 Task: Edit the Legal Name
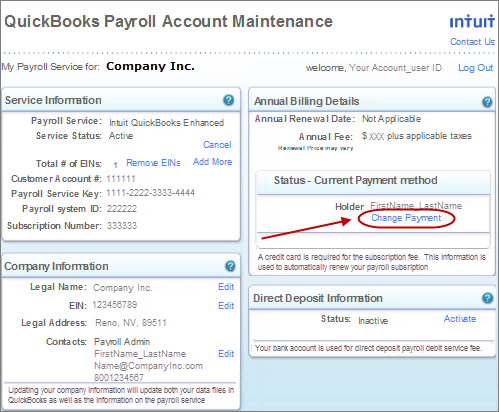point(226,287)
